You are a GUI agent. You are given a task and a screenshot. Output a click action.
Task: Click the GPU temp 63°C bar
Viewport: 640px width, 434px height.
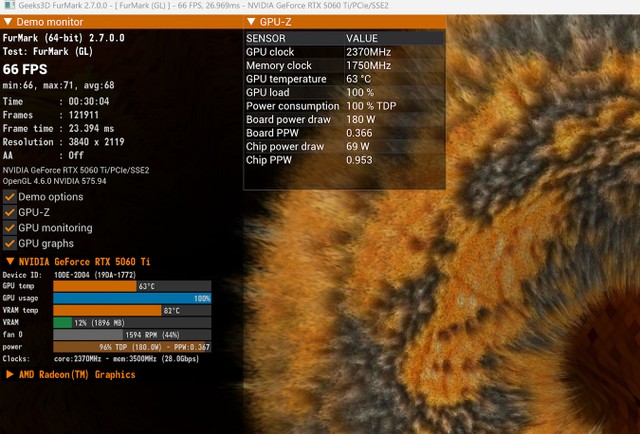click(x=132, y=286)
